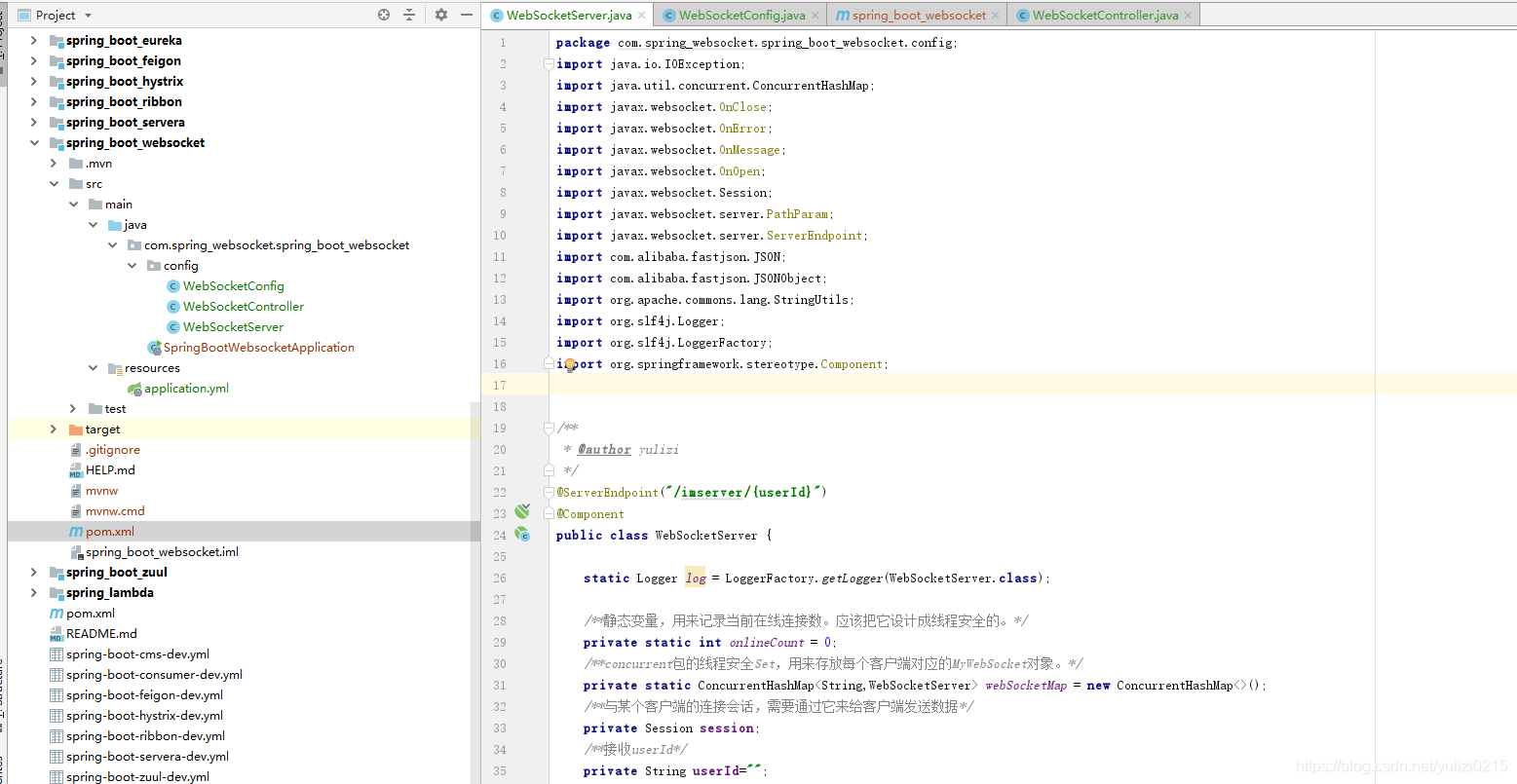Select mvnw file
The image size is (1517, 784).
point(101,490)
